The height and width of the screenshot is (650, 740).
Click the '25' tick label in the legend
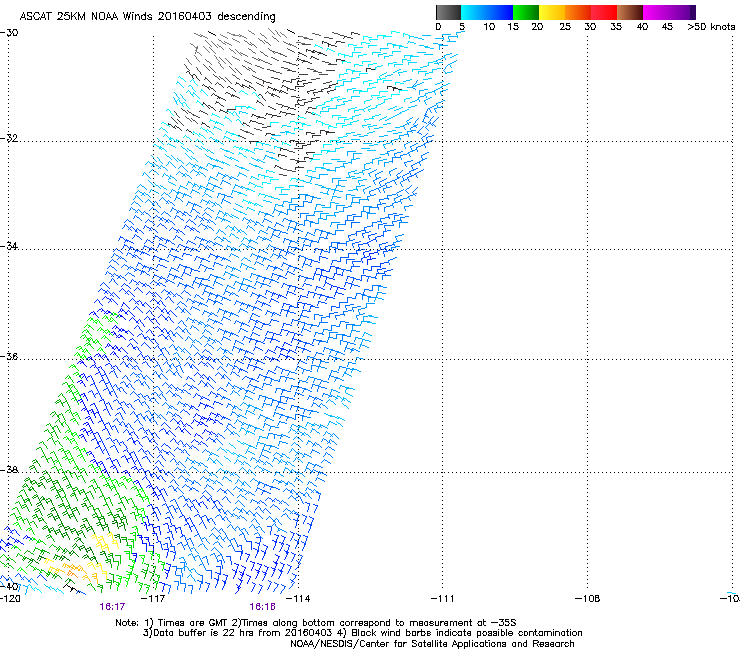click(x=565, y=27)
